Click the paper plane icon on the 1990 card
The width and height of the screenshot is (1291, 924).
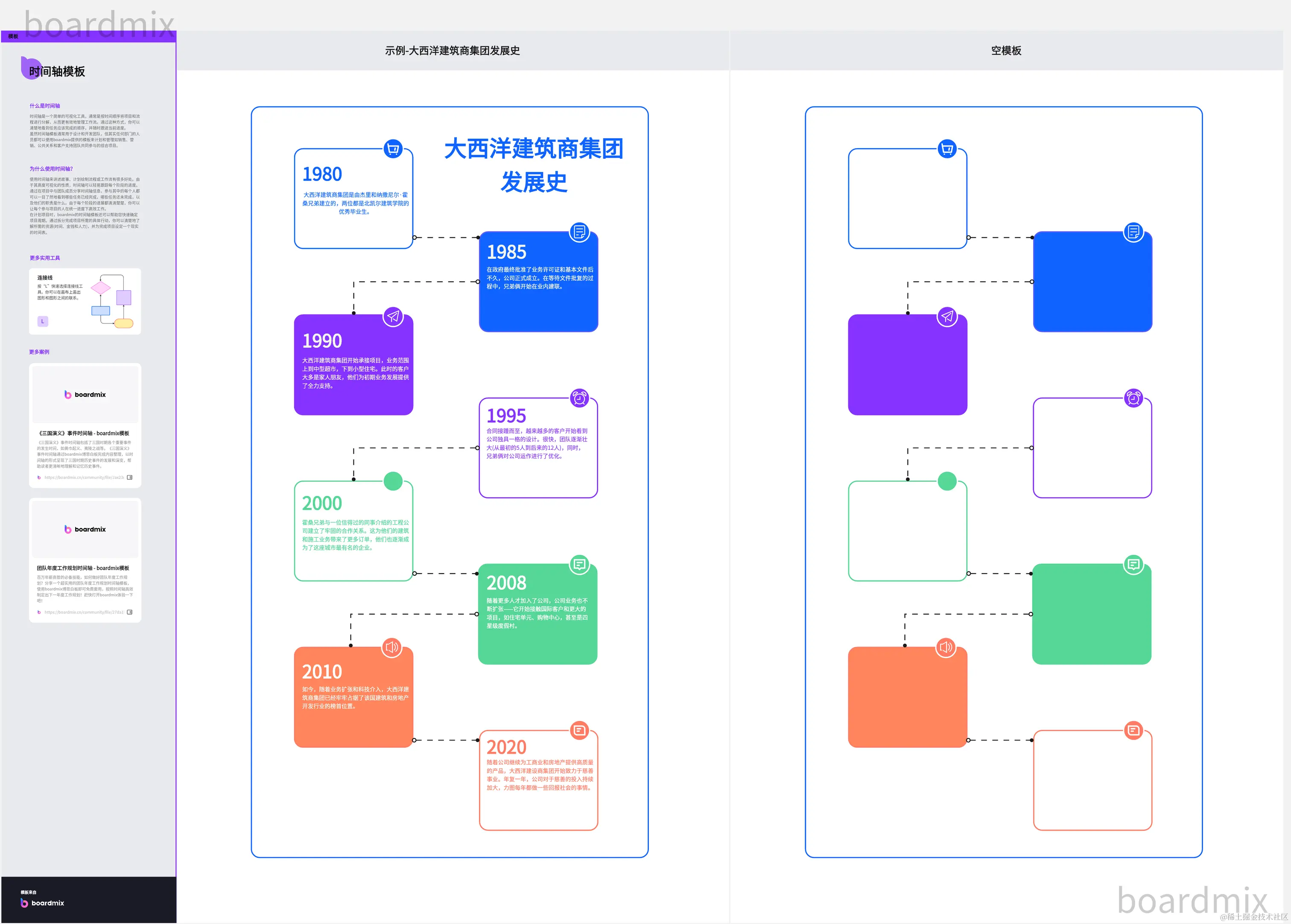[393, 316]
